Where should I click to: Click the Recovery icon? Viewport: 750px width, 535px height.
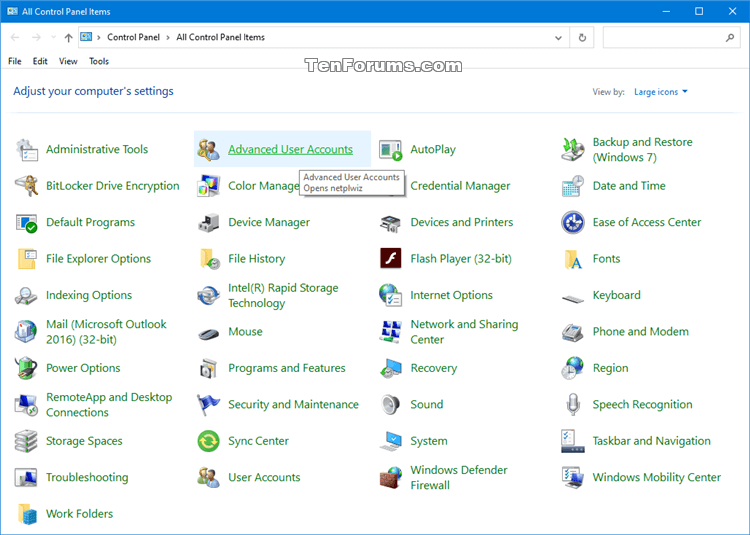click(391, 368)
